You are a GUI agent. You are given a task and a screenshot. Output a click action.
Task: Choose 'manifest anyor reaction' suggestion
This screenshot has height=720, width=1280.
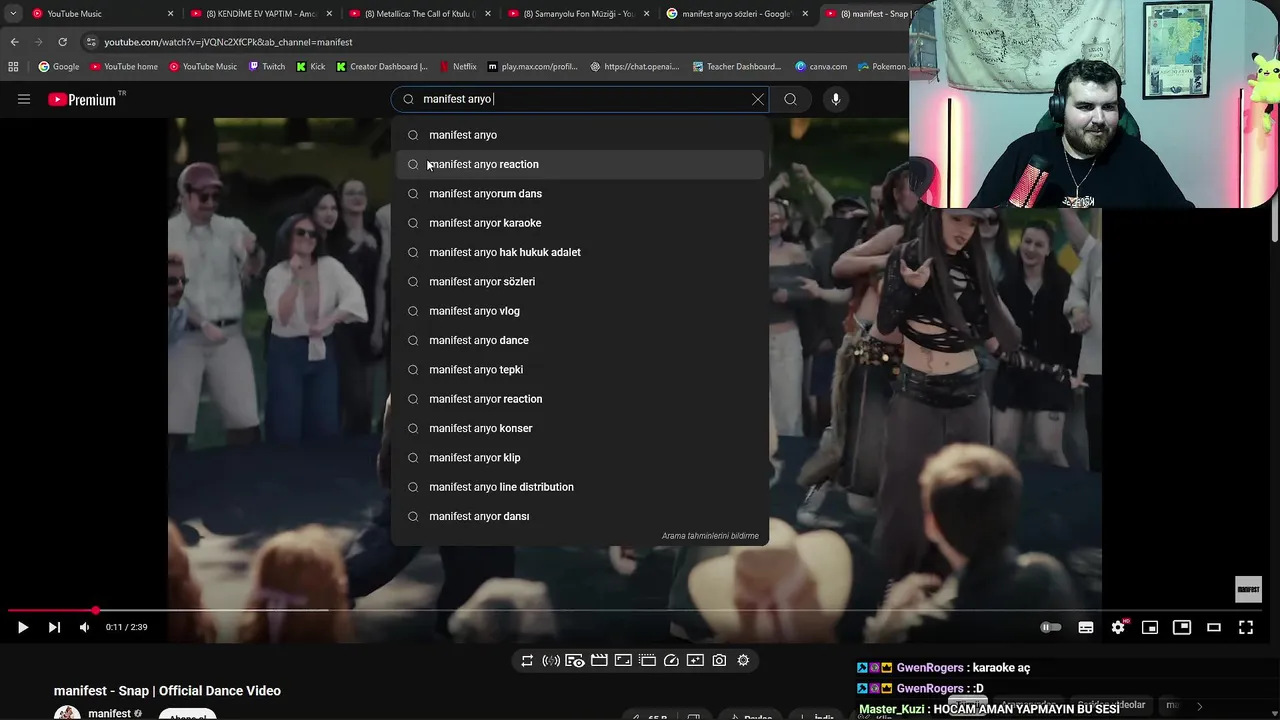coord(580,399)
